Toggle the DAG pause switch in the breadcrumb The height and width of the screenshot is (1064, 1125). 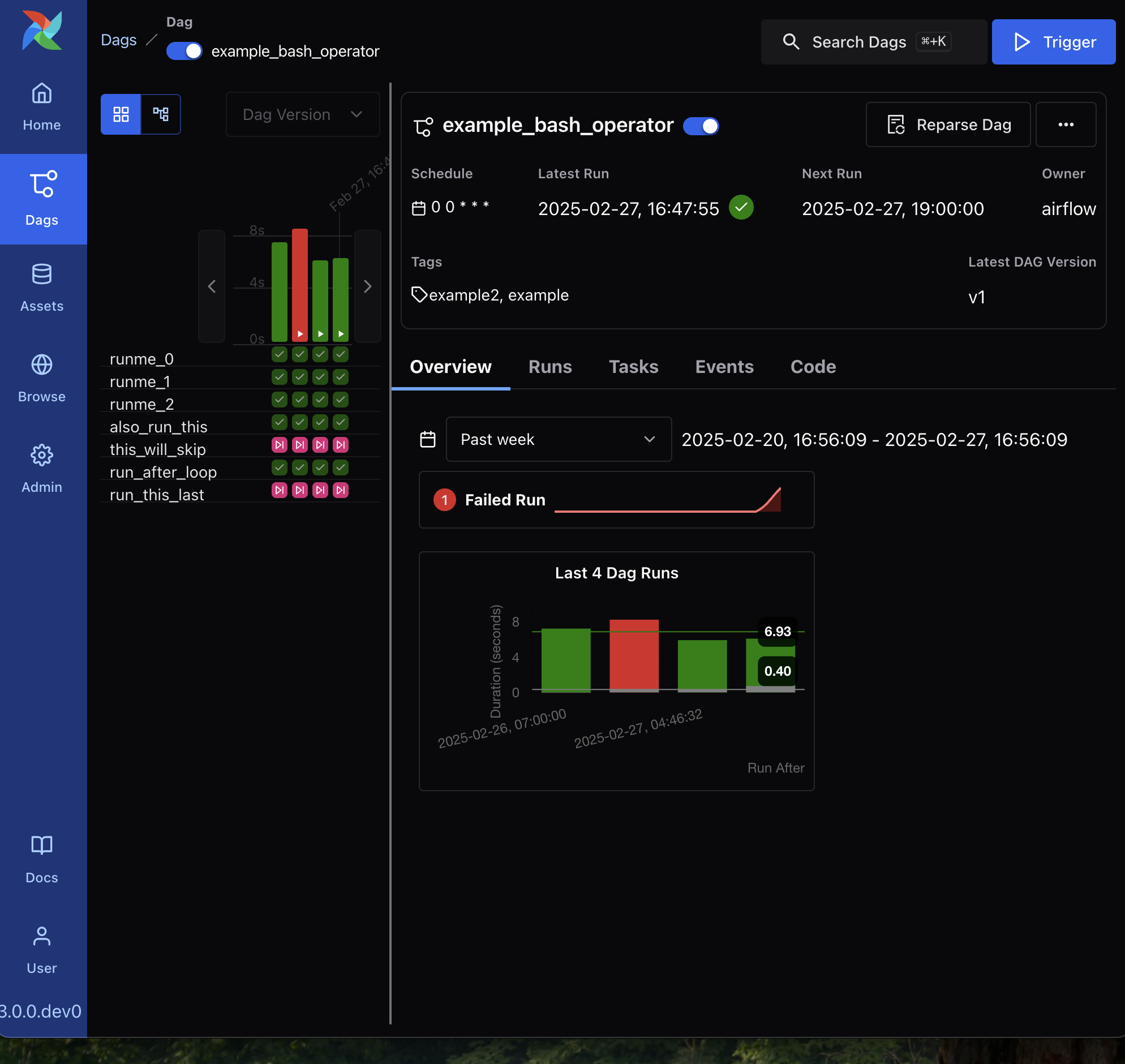point(184,51)
